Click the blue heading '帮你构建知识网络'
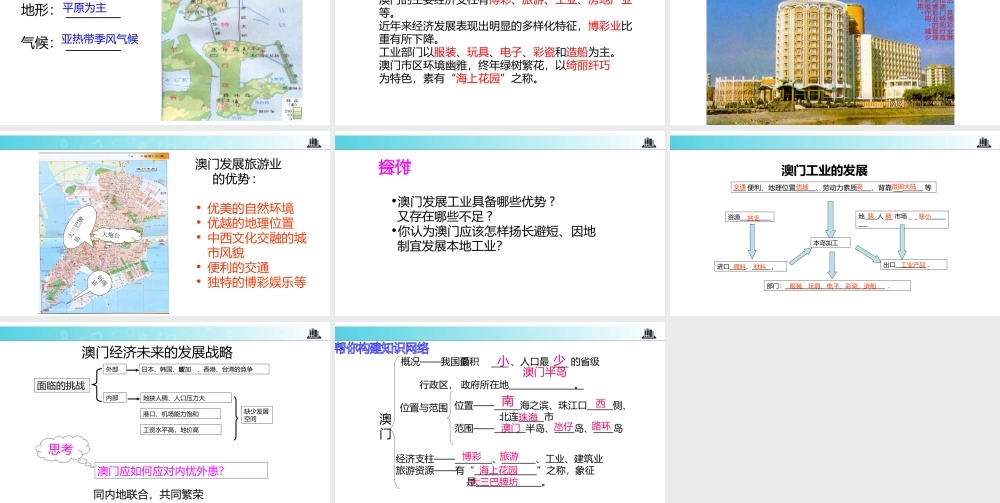This screenshot has height=503, width=1000. [382, 348]
